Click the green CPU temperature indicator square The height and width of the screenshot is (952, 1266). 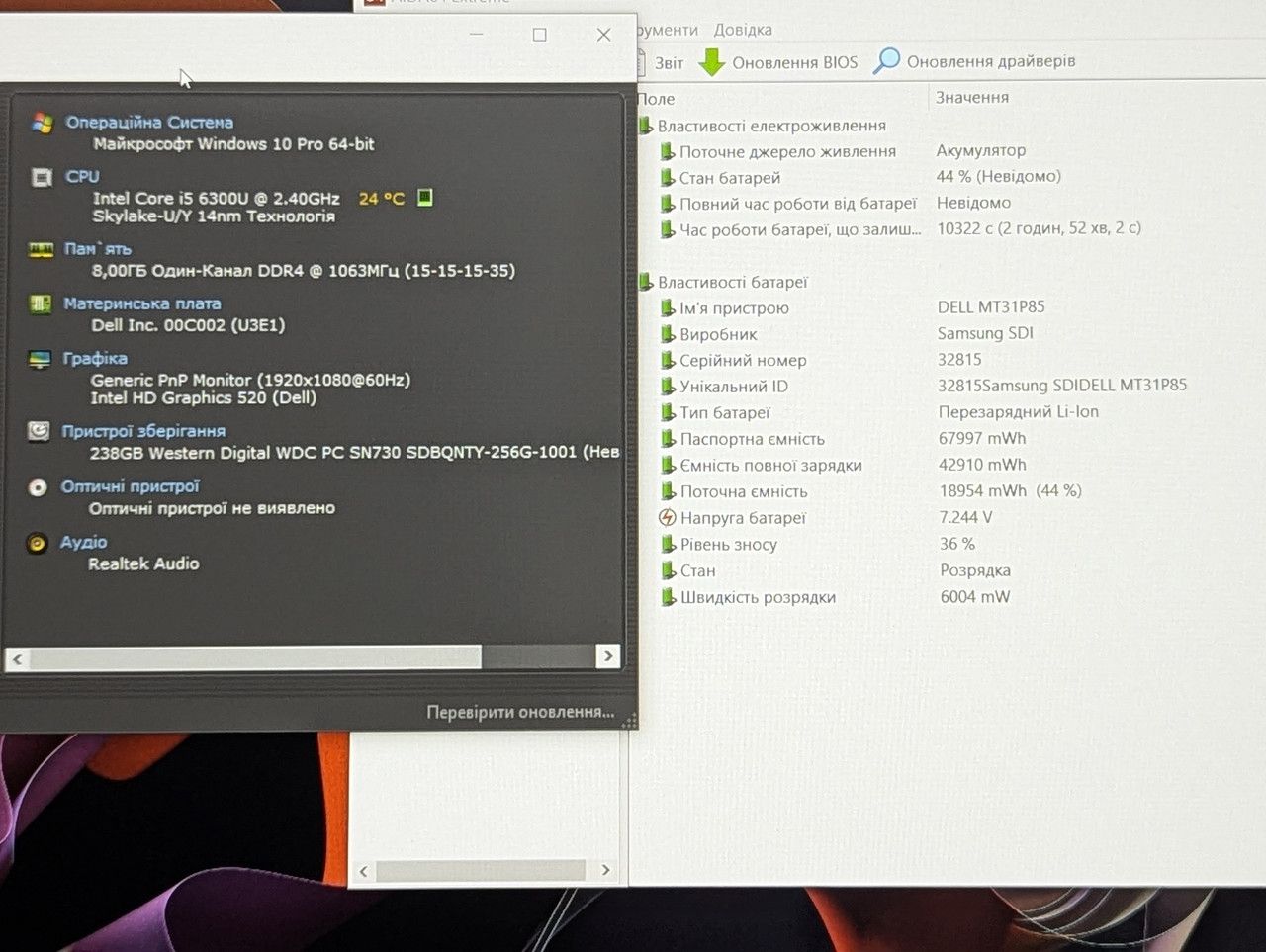click(x=424, y=197)
